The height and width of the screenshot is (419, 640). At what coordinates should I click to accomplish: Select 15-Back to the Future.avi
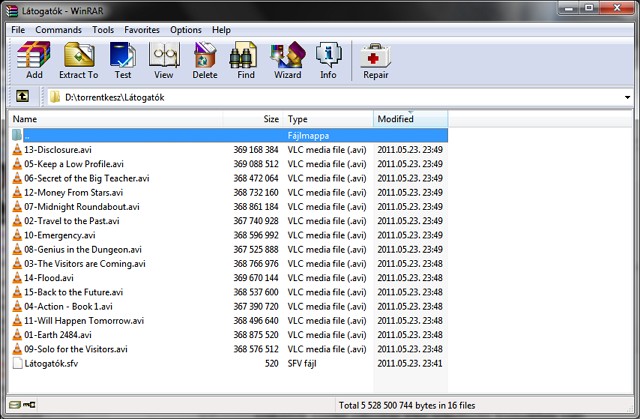click(73, 292)
